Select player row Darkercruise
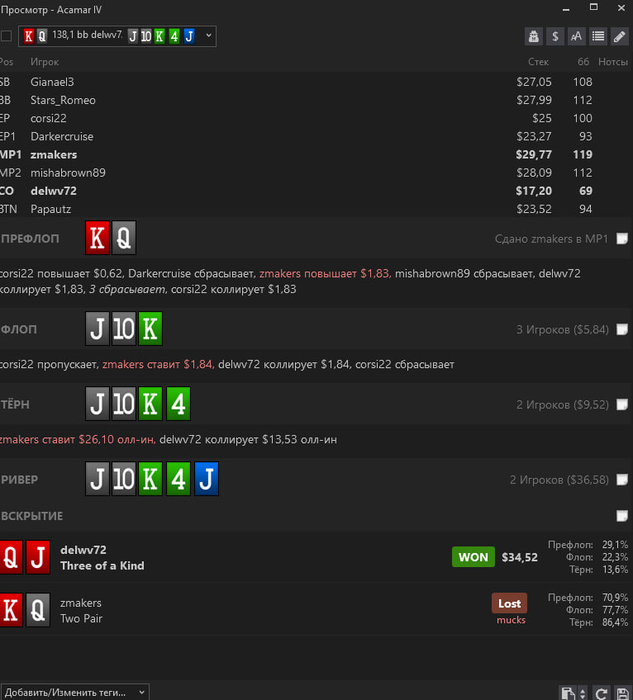Screen dimensions: 633x700 (316, 136)
